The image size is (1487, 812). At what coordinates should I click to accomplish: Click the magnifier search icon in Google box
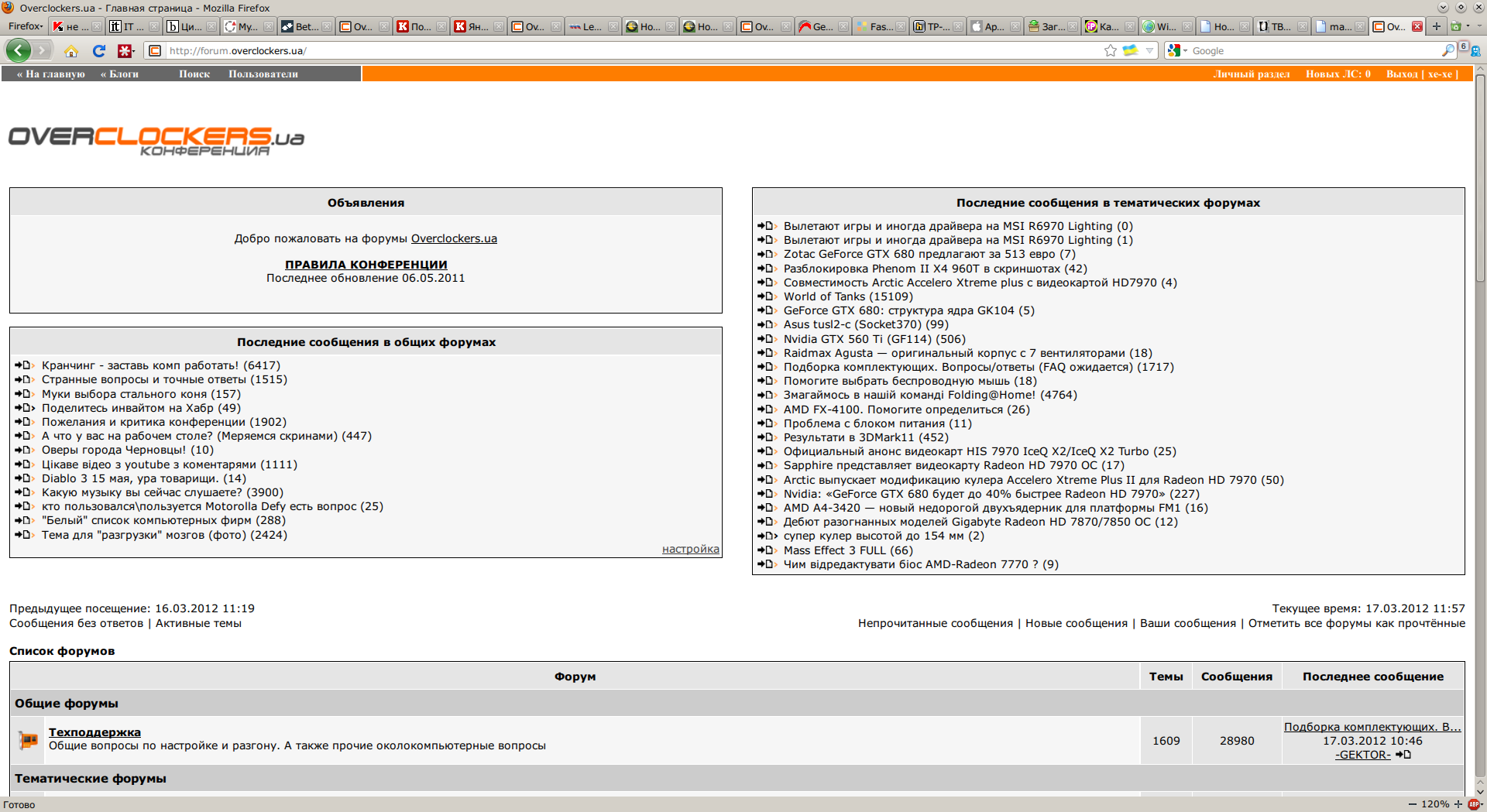pos(1448,51)
